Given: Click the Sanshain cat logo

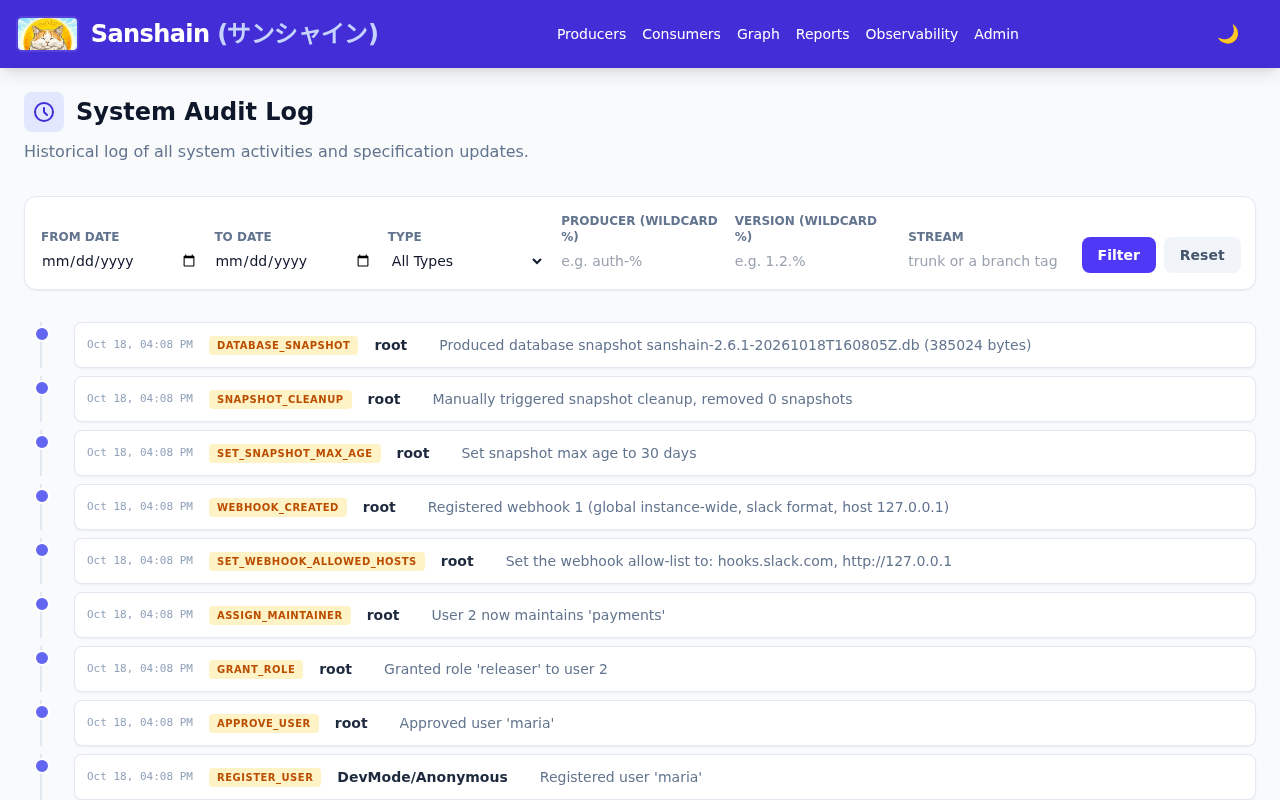Looking at the screenshot, I should coord(47,34).
